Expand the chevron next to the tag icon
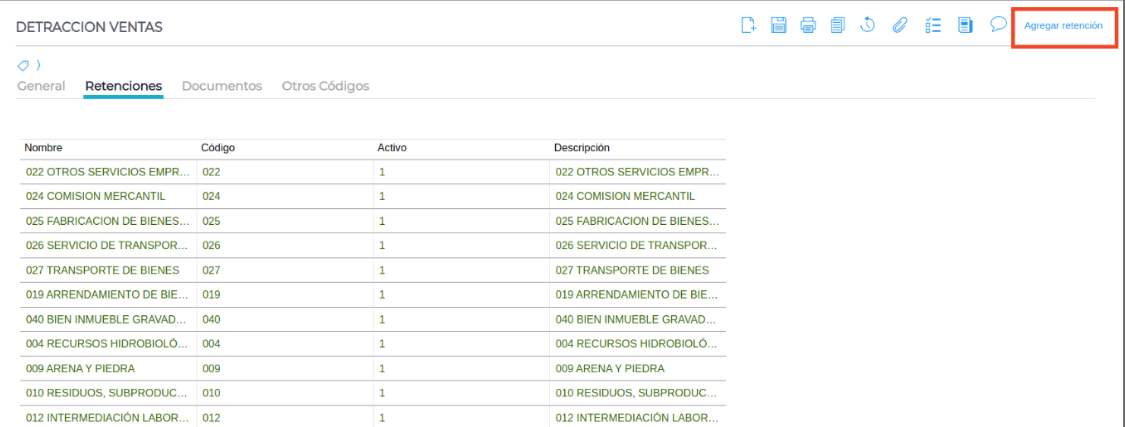Image resolution: width=1125 pixels, height=427 pixels. tap(38, 65)
